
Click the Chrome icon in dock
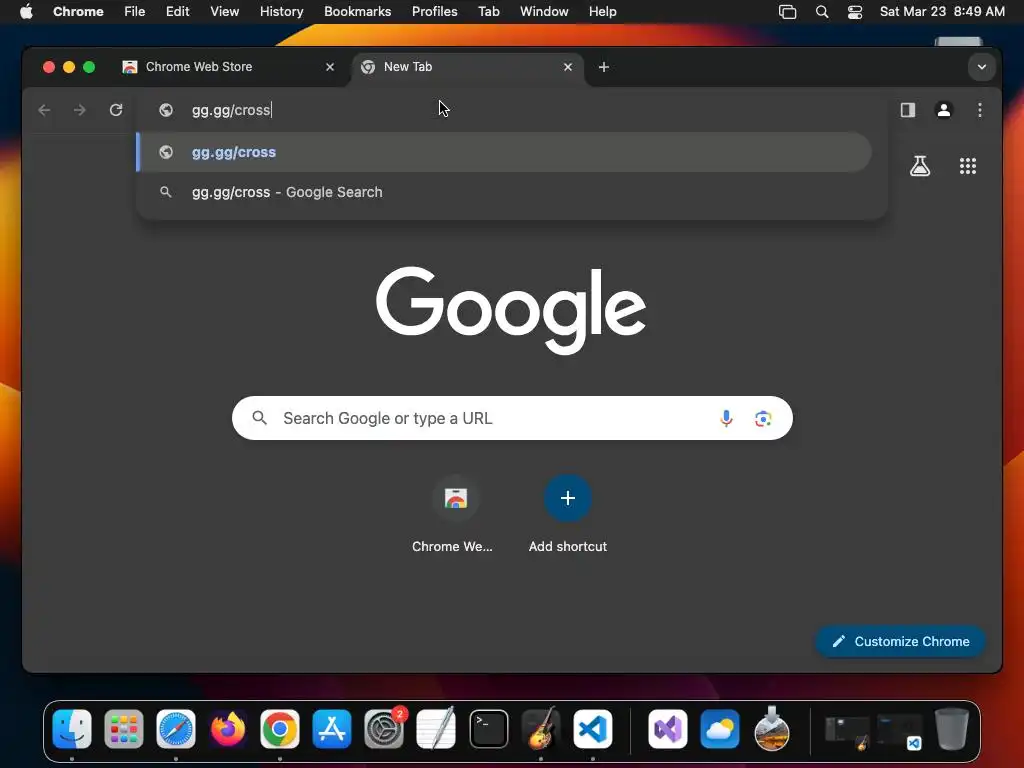(280, 729)
